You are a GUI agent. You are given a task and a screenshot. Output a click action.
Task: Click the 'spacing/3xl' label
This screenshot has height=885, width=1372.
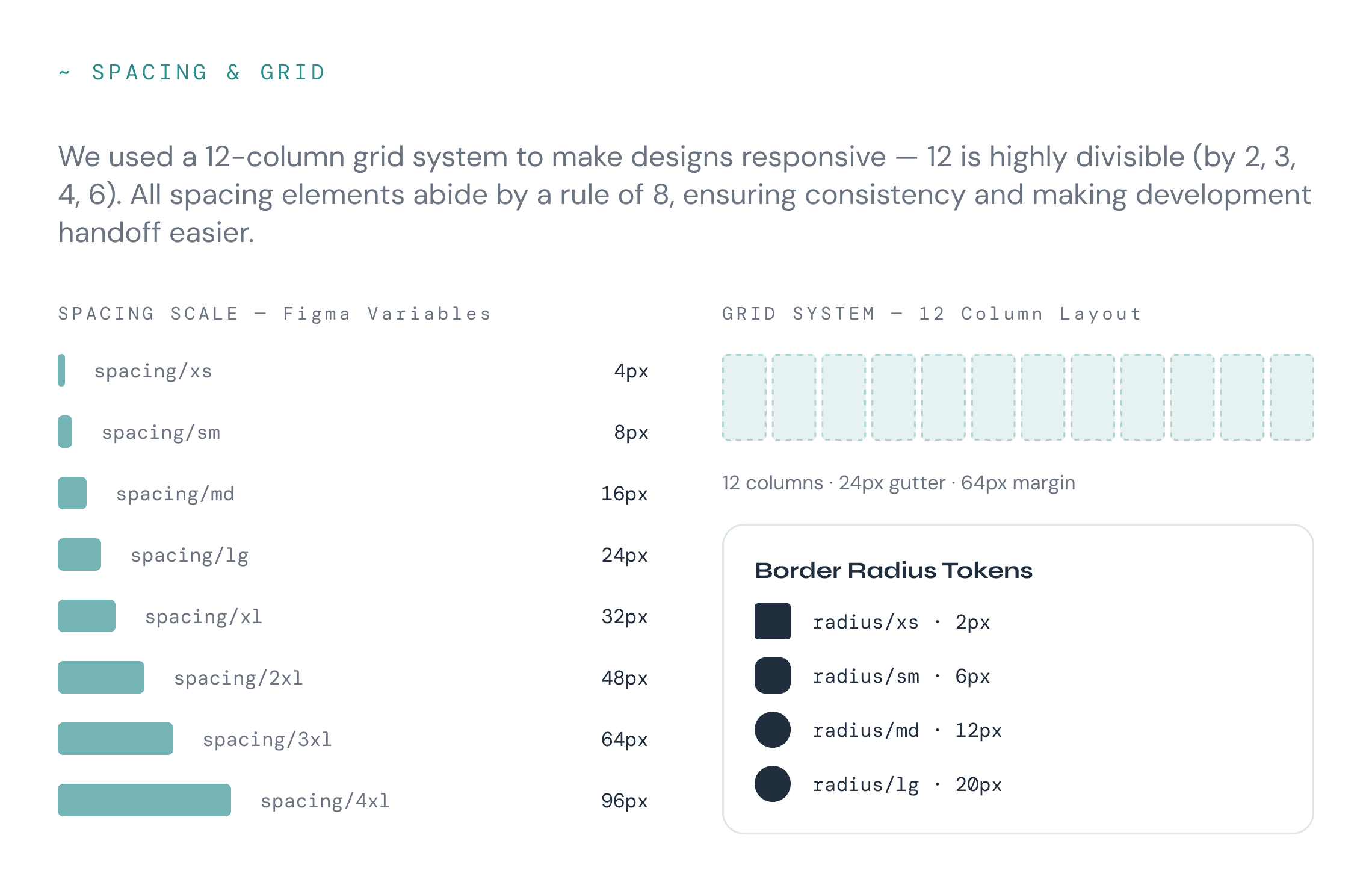tap(267, 740)
